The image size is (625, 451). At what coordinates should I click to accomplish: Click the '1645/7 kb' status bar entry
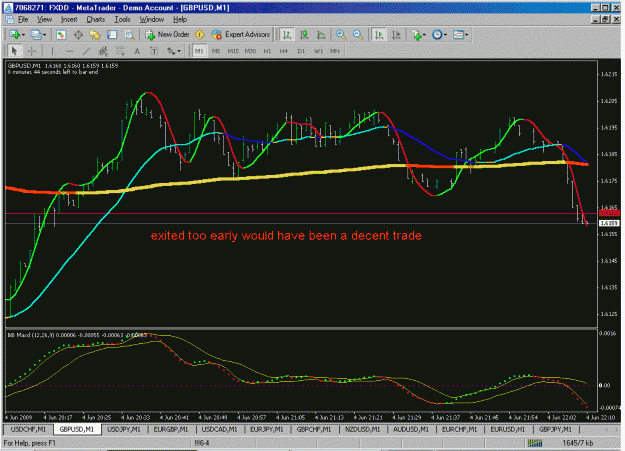coord(578,443)
